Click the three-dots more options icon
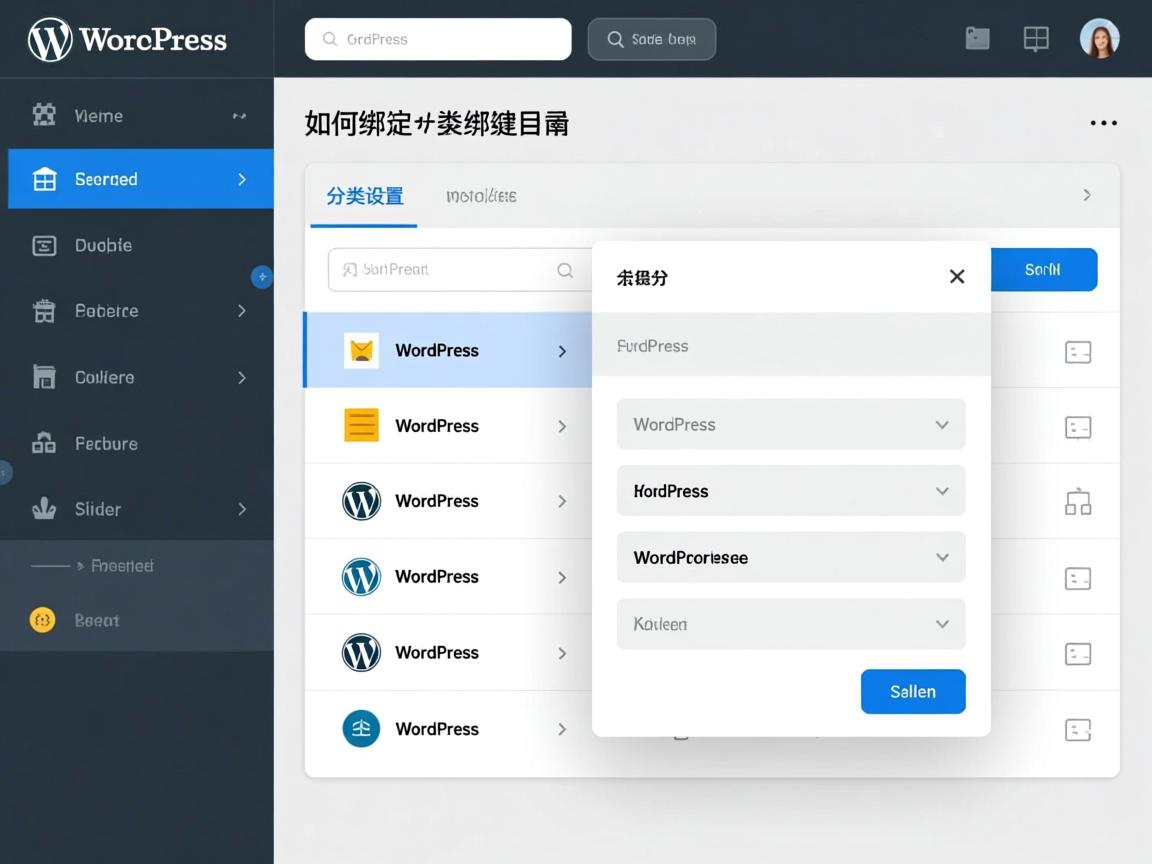The image size is (1152, 864). coord(1103,123)
